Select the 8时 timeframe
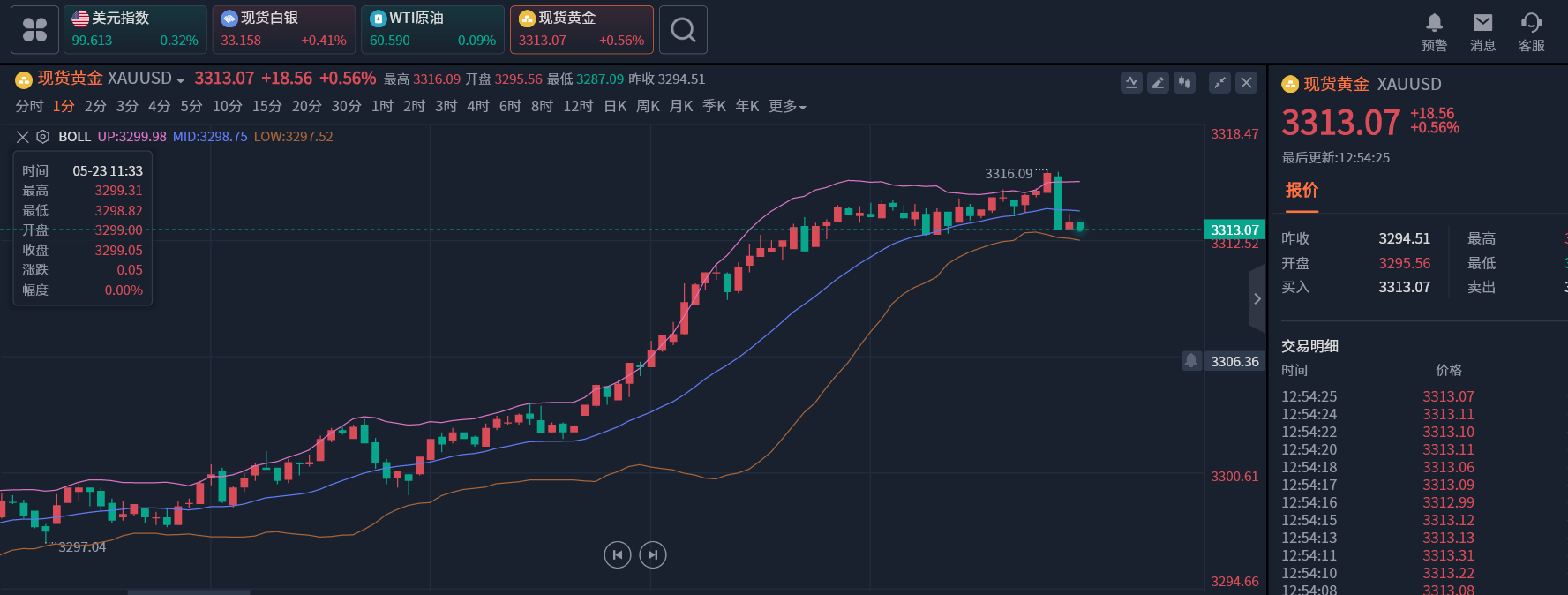This screenshot has height=595, width=1568. (542, 106)
